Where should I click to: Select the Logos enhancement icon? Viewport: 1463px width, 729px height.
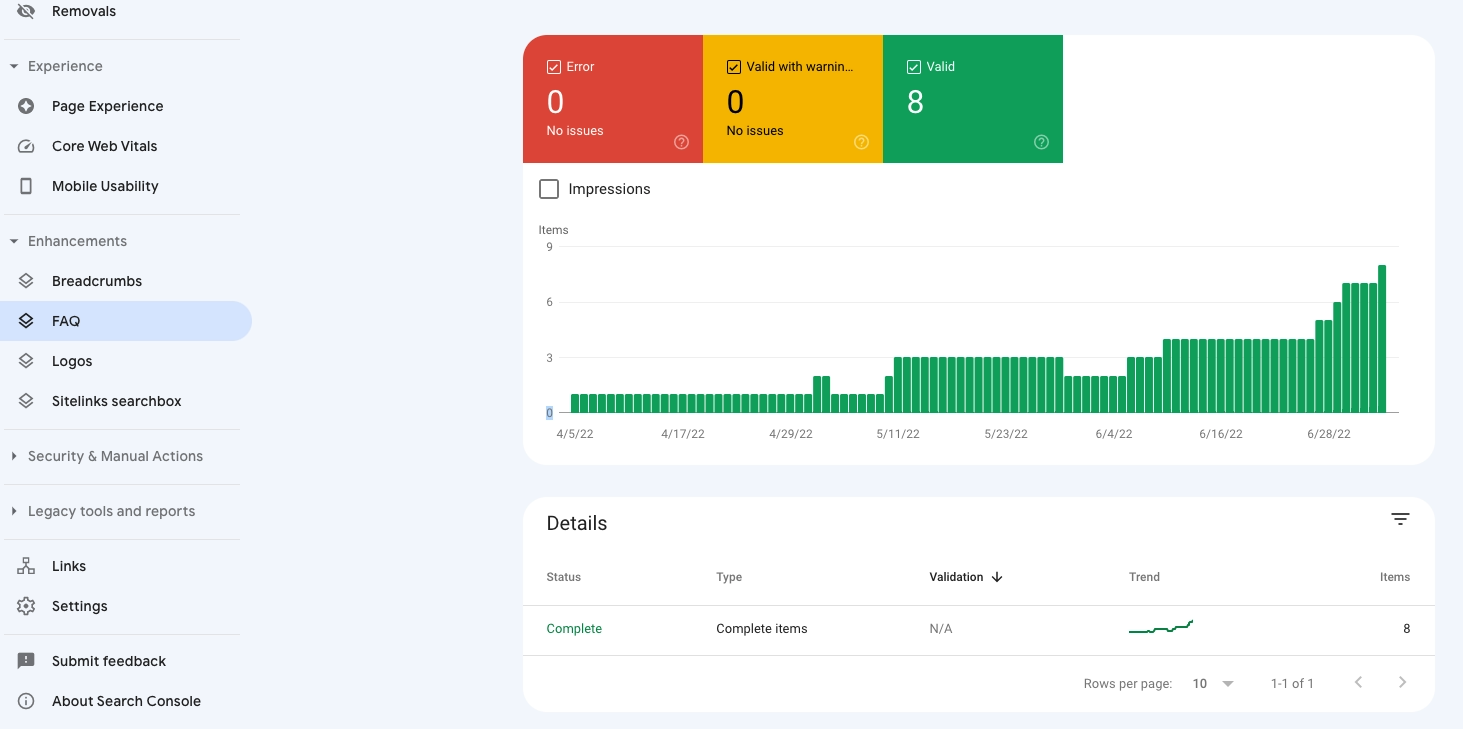[26, 361]
